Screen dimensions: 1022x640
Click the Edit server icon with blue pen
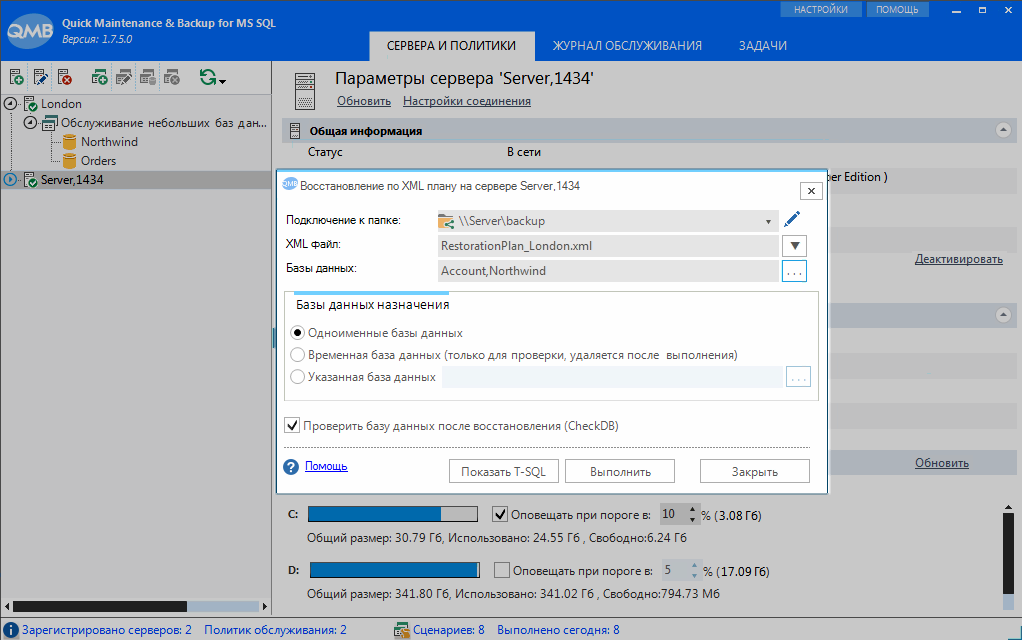click(x=40, y=78)
